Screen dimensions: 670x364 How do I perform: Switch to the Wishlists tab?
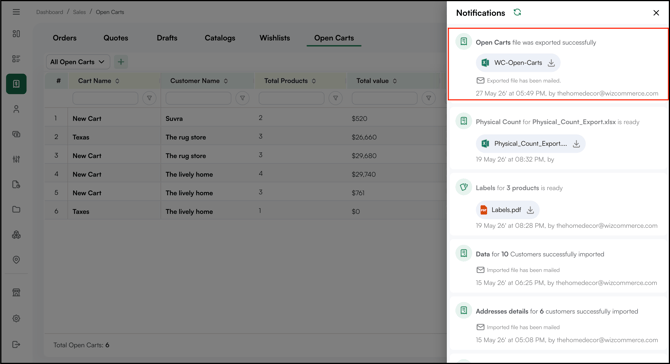274,38
